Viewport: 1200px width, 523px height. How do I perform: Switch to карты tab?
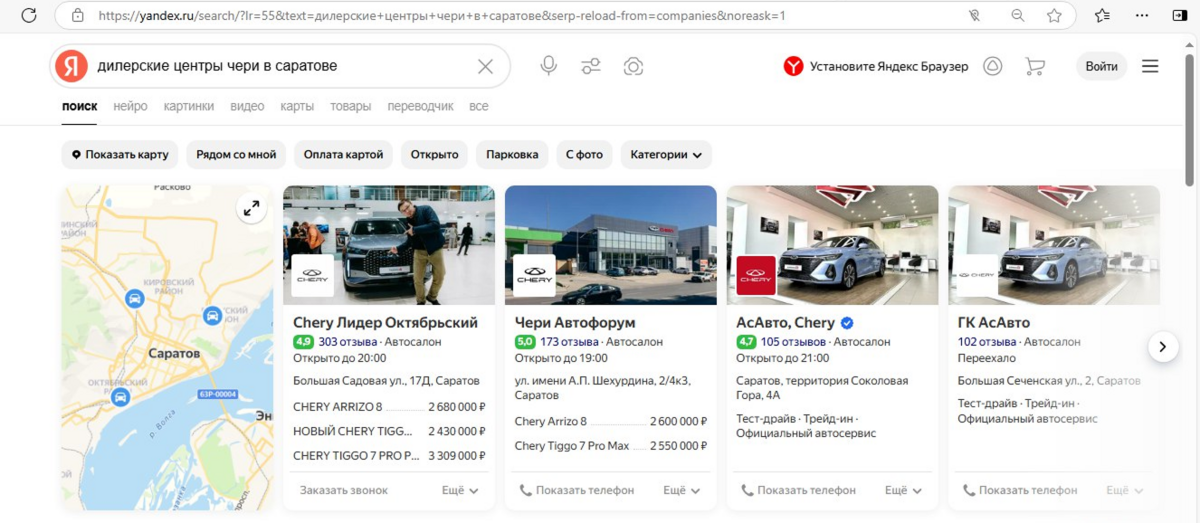pos(297,106)
